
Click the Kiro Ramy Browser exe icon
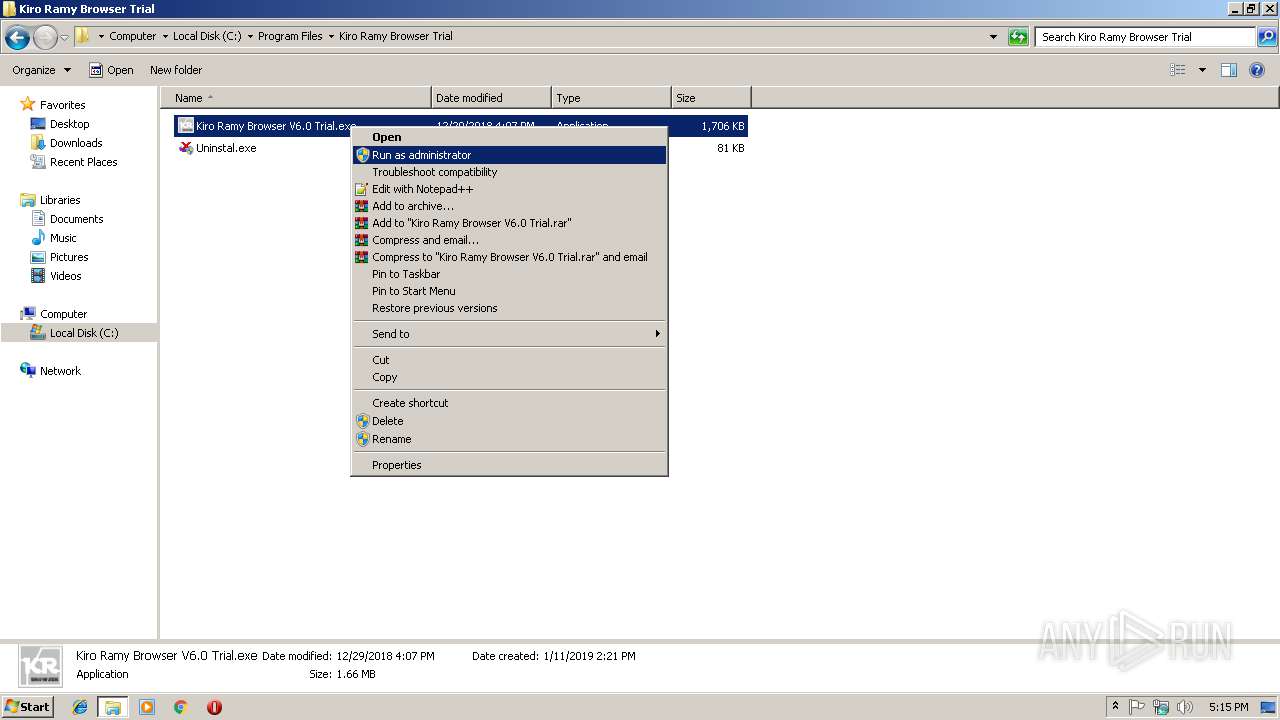click(186, 126)
